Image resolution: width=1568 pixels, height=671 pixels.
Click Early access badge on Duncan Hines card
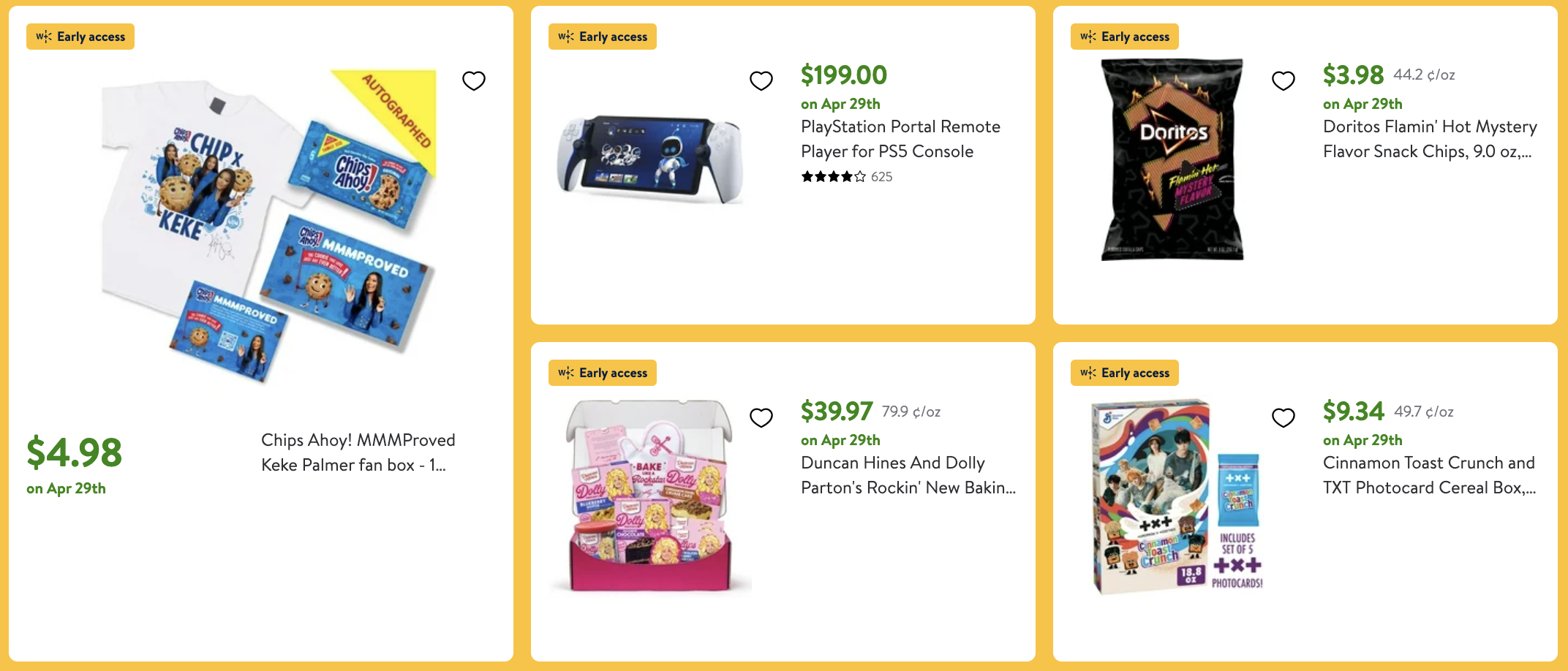[603, 373]
